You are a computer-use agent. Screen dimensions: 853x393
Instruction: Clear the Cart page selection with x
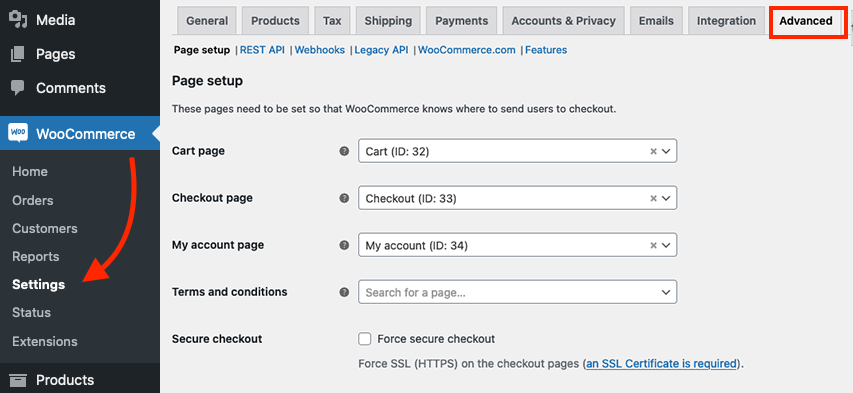(x=653, y=152)
